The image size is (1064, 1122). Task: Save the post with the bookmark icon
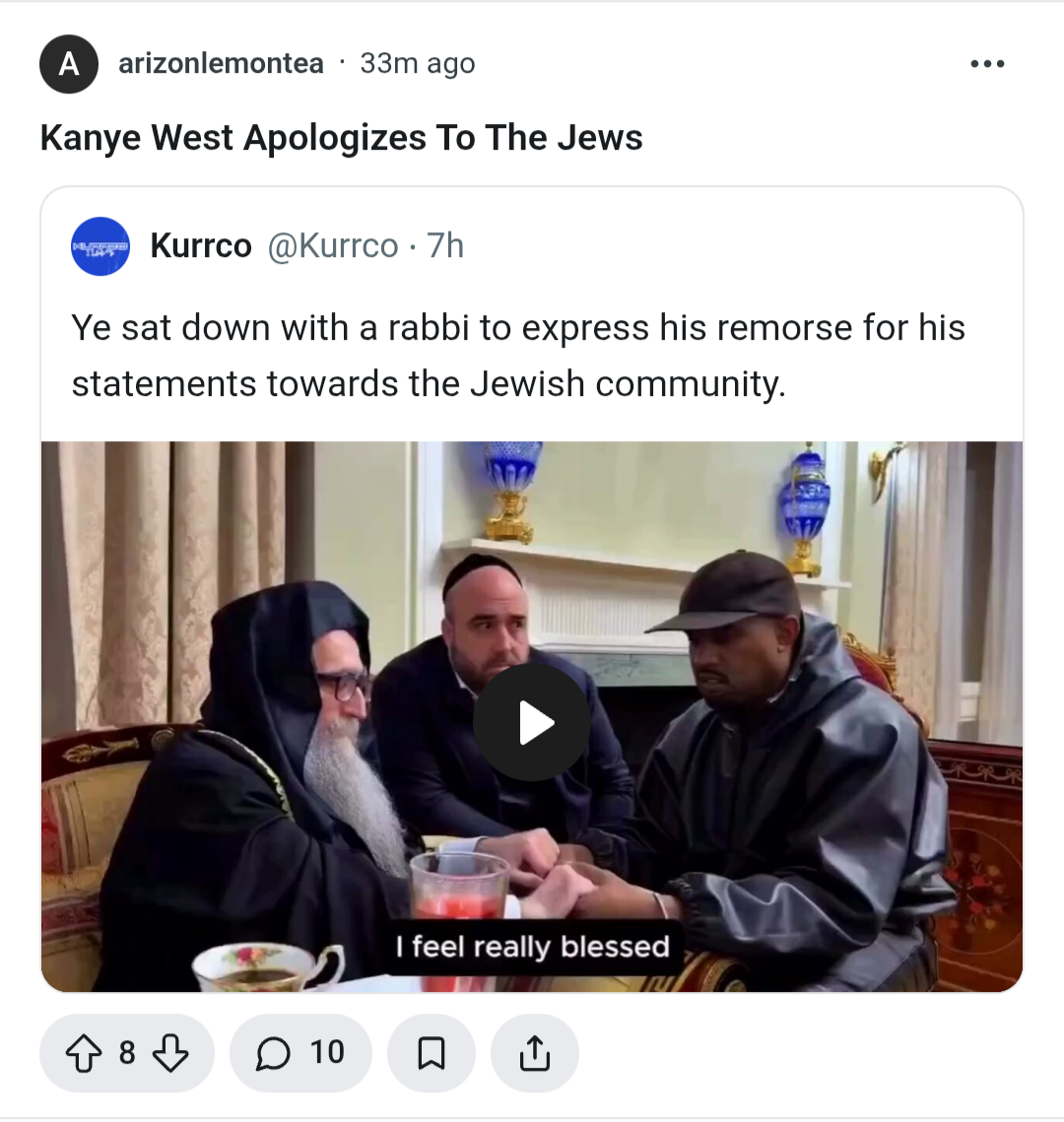click(x=432, y=1053)
